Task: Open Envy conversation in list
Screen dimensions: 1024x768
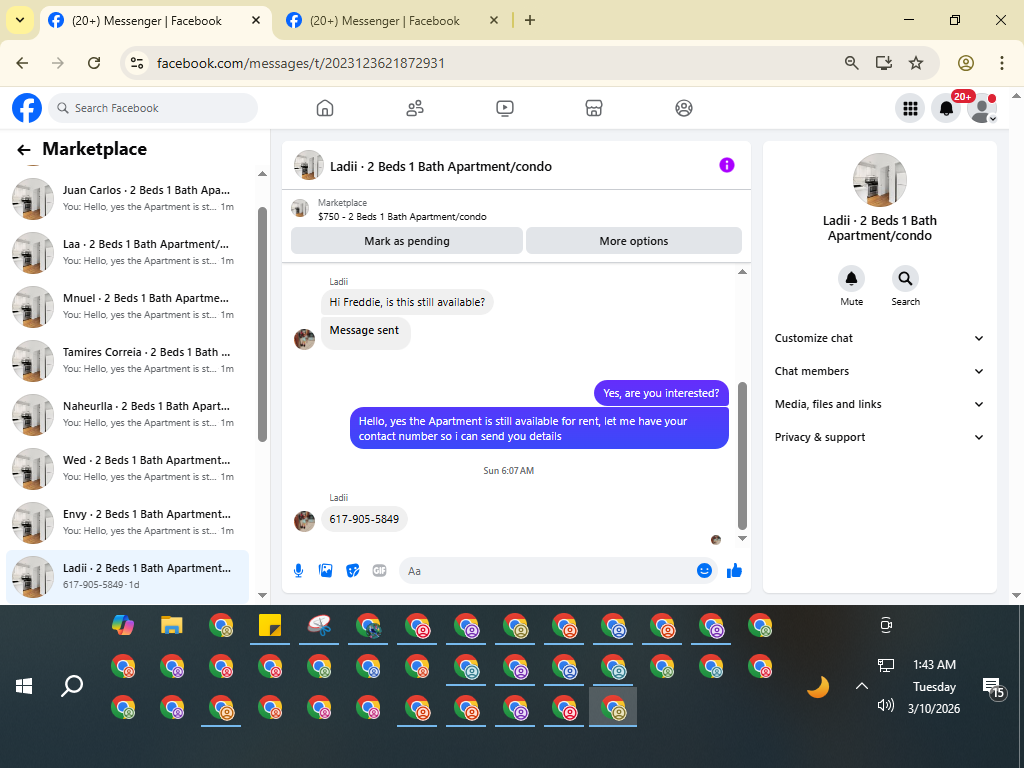Action: 127,522
